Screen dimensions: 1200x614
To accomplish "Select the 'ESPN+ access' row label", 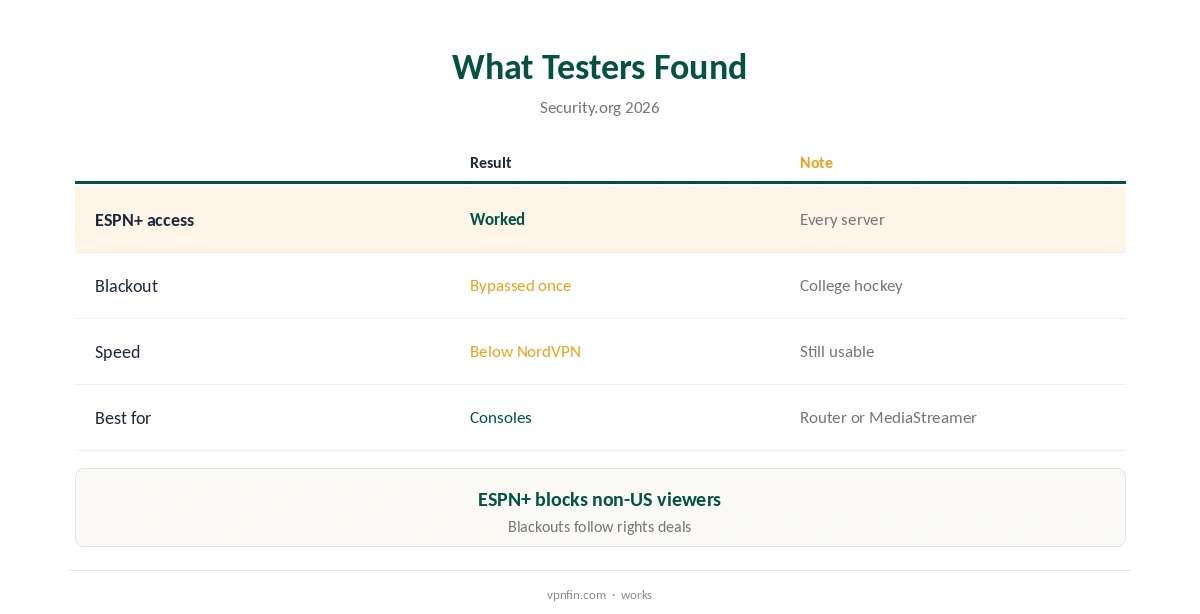I will 144,220.
